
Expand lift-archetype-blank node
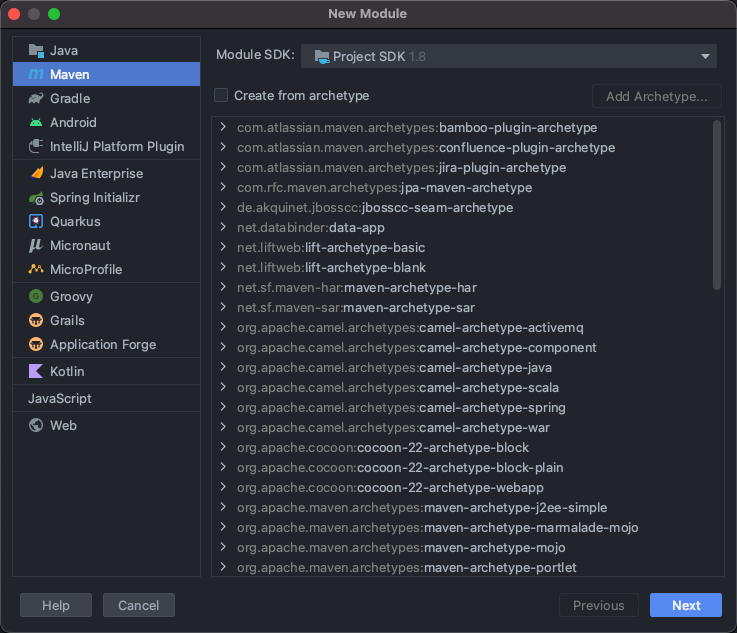point(223,267)
